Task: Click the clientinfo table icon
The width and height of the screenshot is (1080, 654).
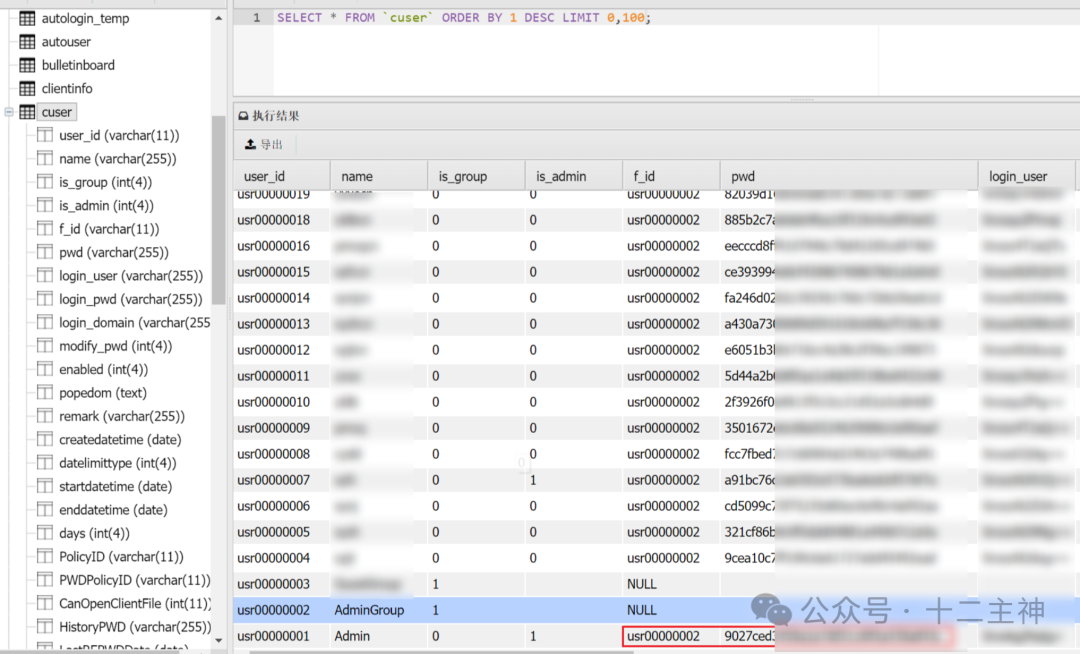Action: point(27,89)
